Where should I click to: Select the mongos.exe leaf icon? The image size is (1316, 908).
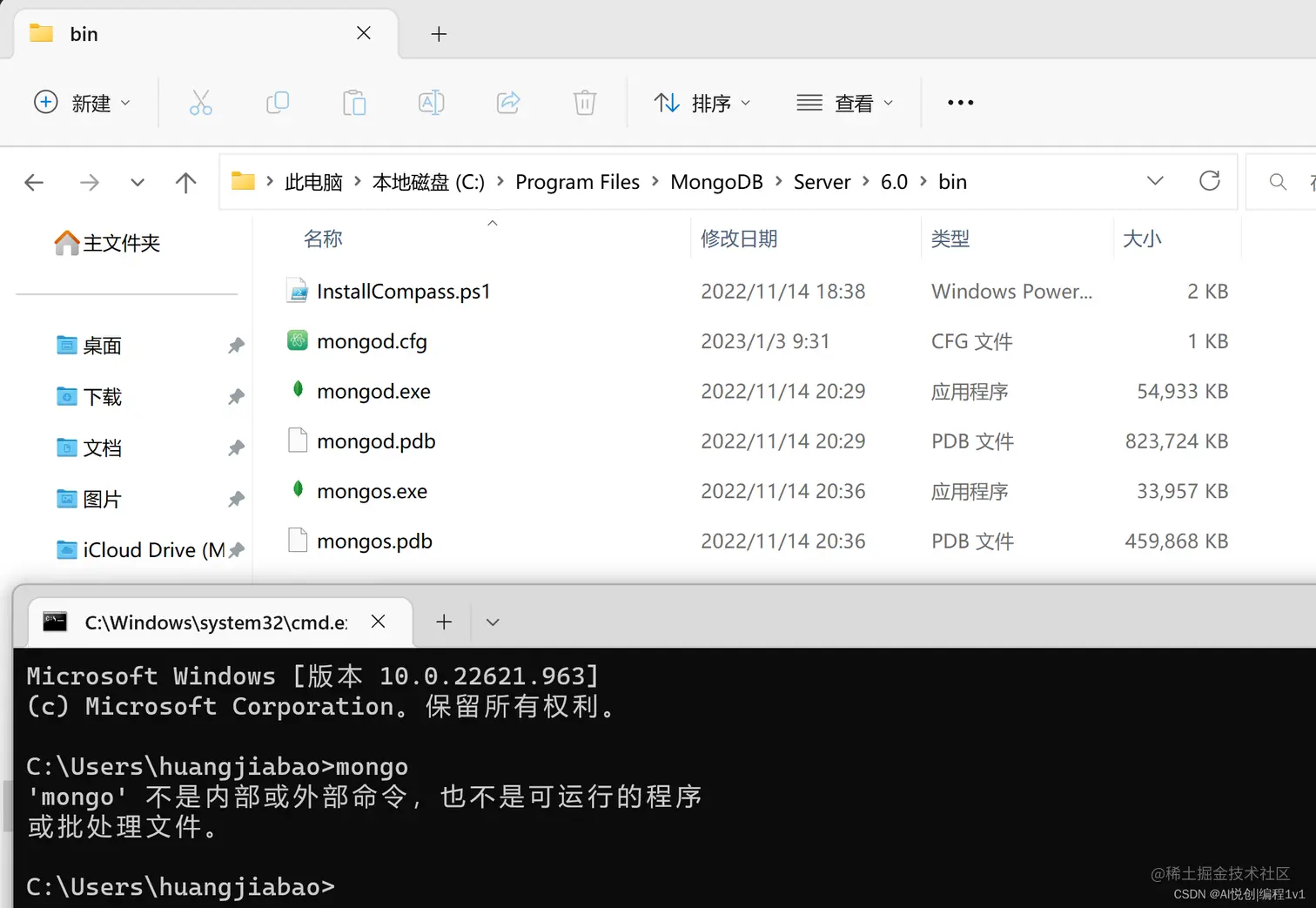[x=298, y=489]
